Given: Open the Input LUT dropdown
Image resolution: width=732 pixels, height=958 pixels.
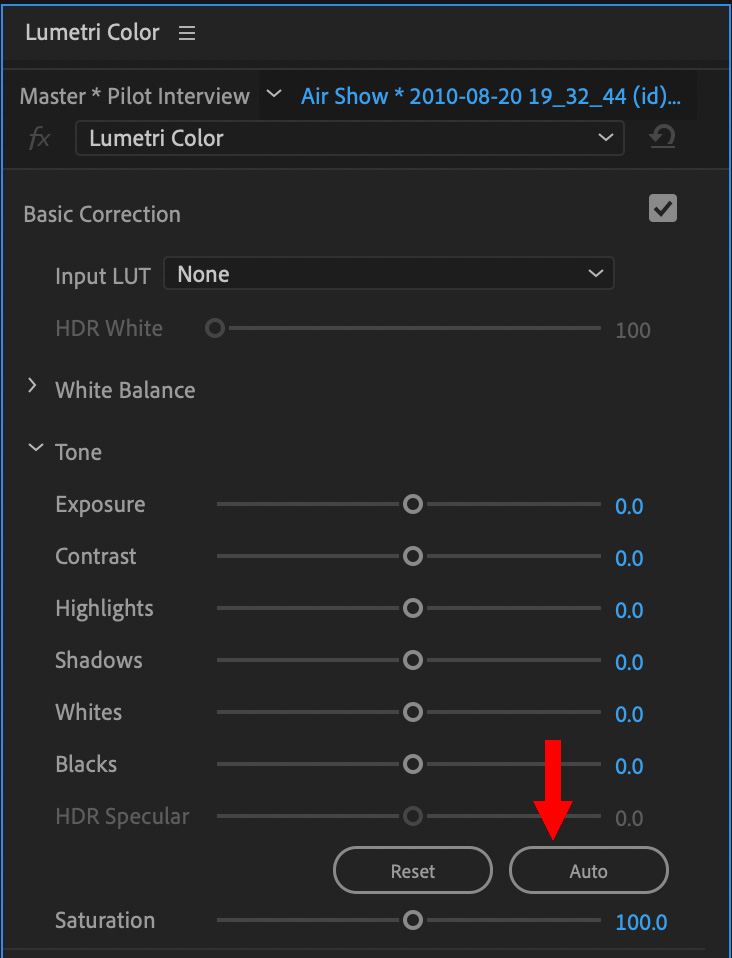Looking at the screenshot, I should point(389,273).
